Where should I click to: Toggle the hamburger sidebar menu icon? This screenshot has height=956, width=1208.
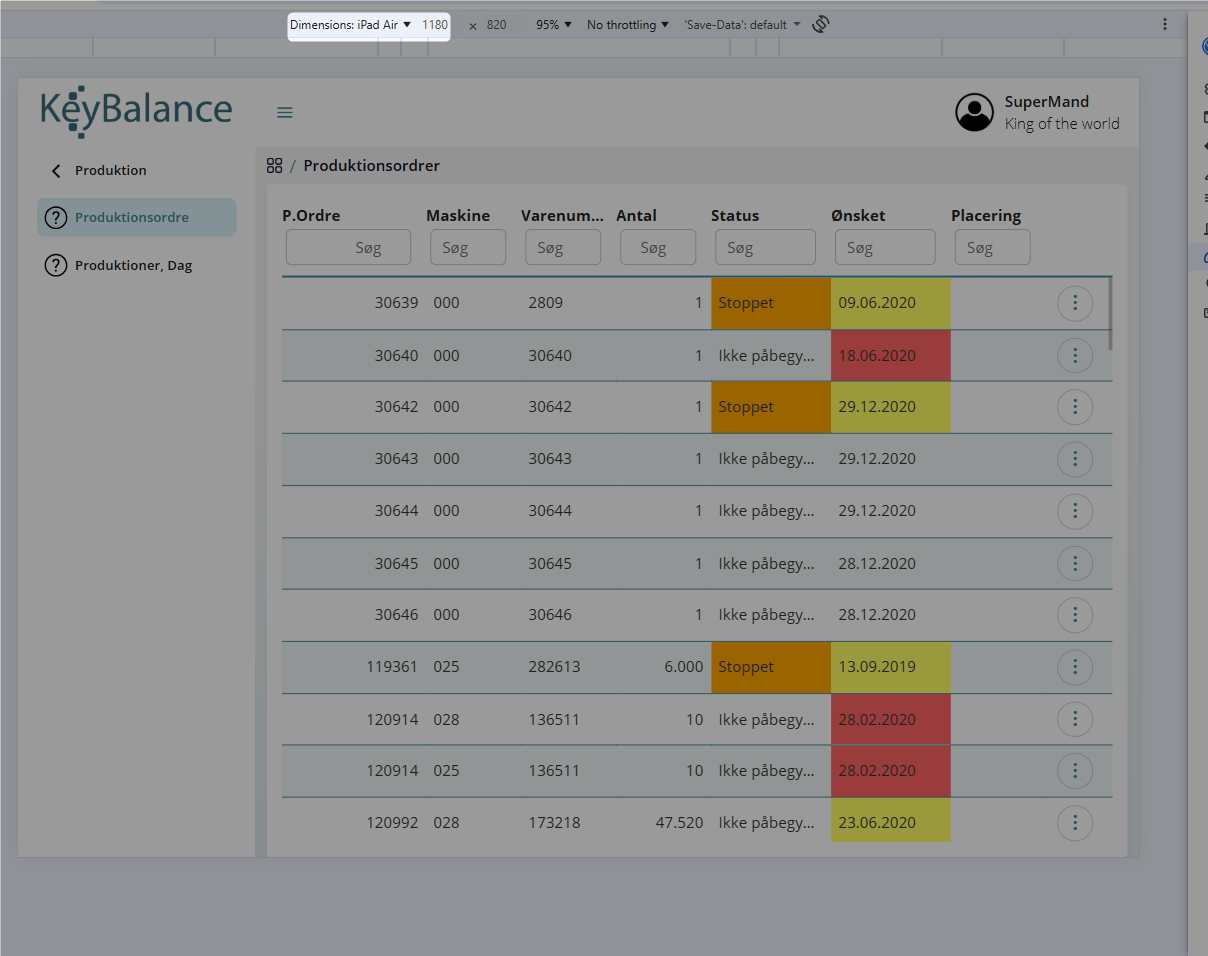coord(285,112)
